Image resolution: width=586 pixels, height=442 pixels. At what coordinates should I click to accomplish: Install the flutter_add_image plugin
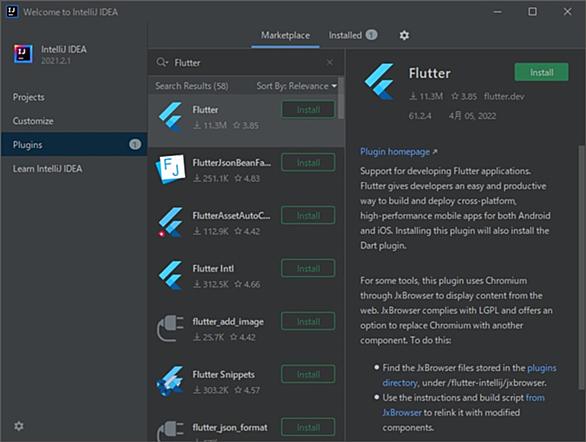click(308, 321)
